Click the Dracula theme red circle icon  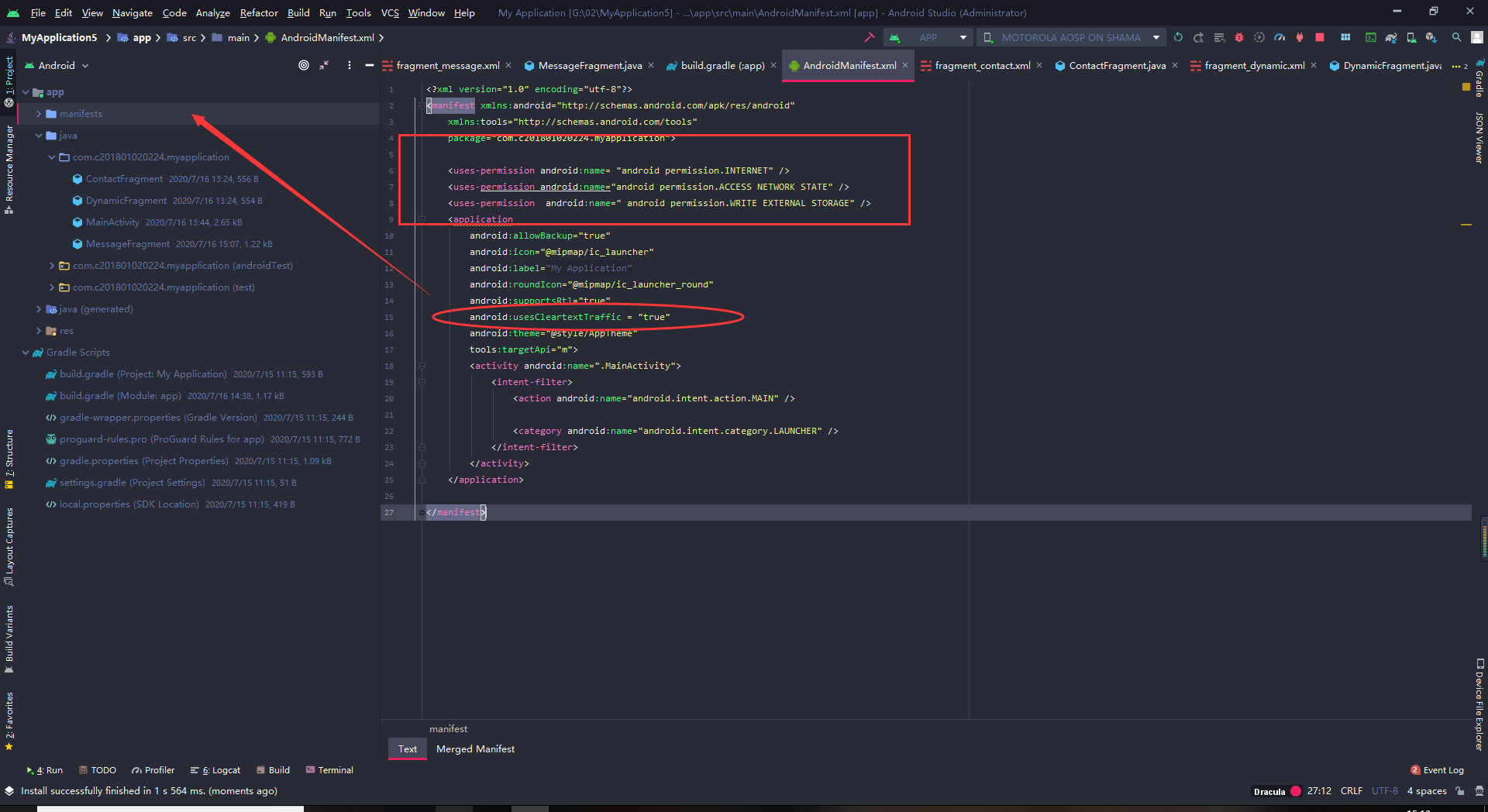click(x=1296, y=791)
